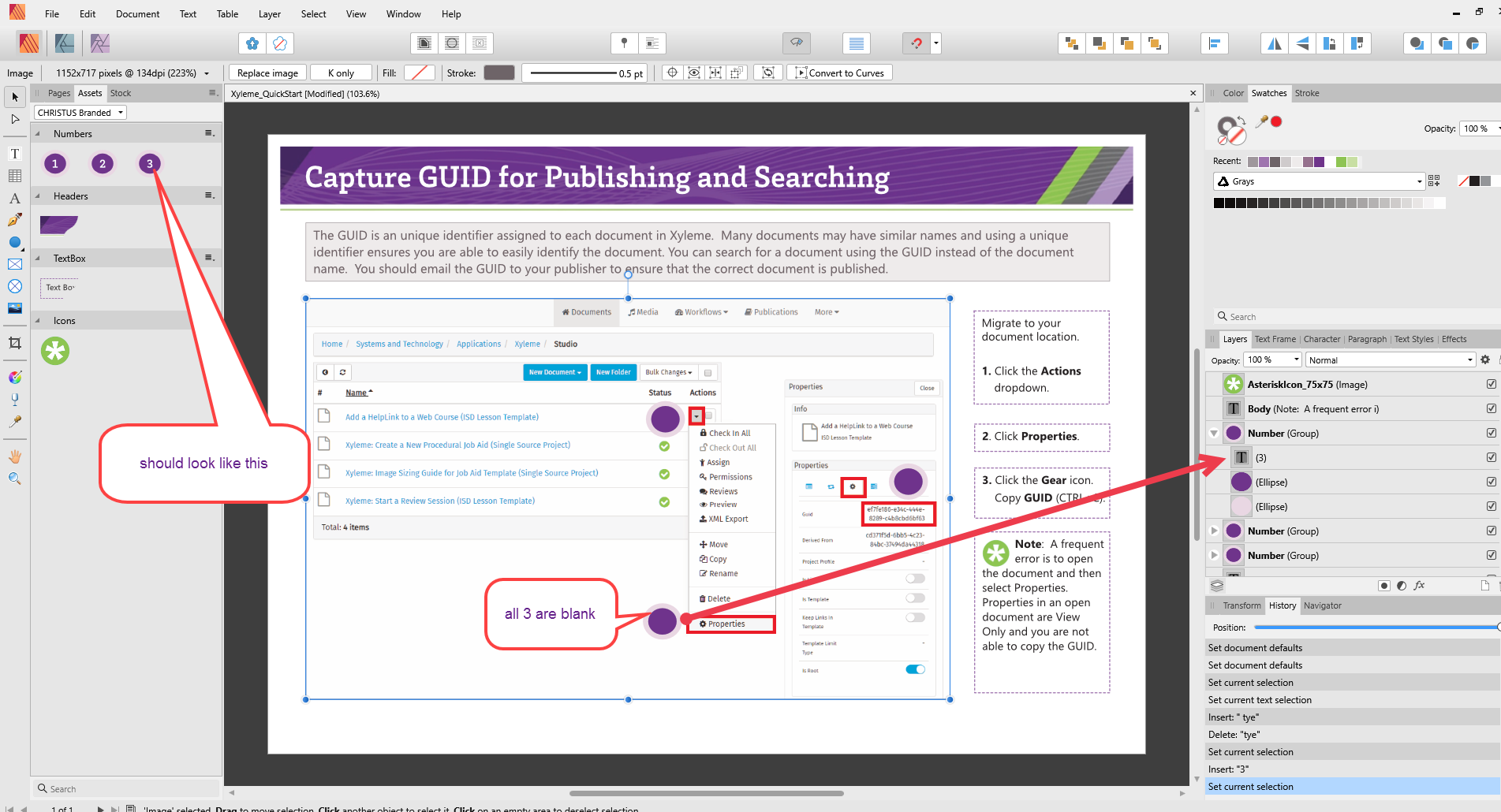Switch to the Navigator tab
This screenshot has width=1501, height=812.
(x=1322, y=605)
